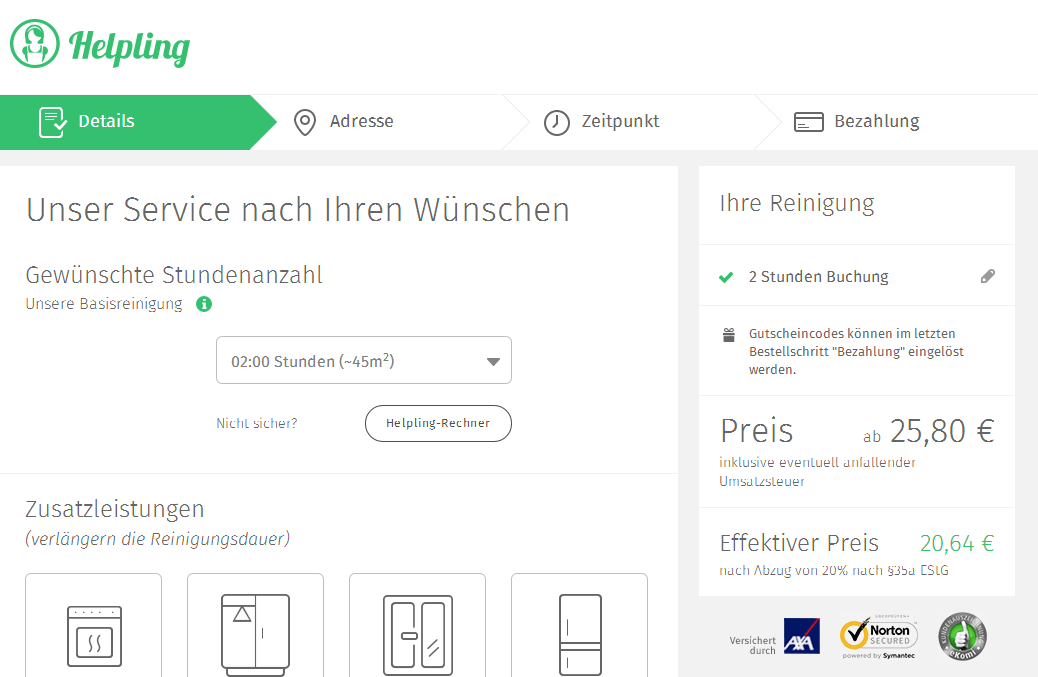The height and width of the screenshot is (677, 1038).
Task: Click the Details checklist step icon
Action: pos(50,121)
